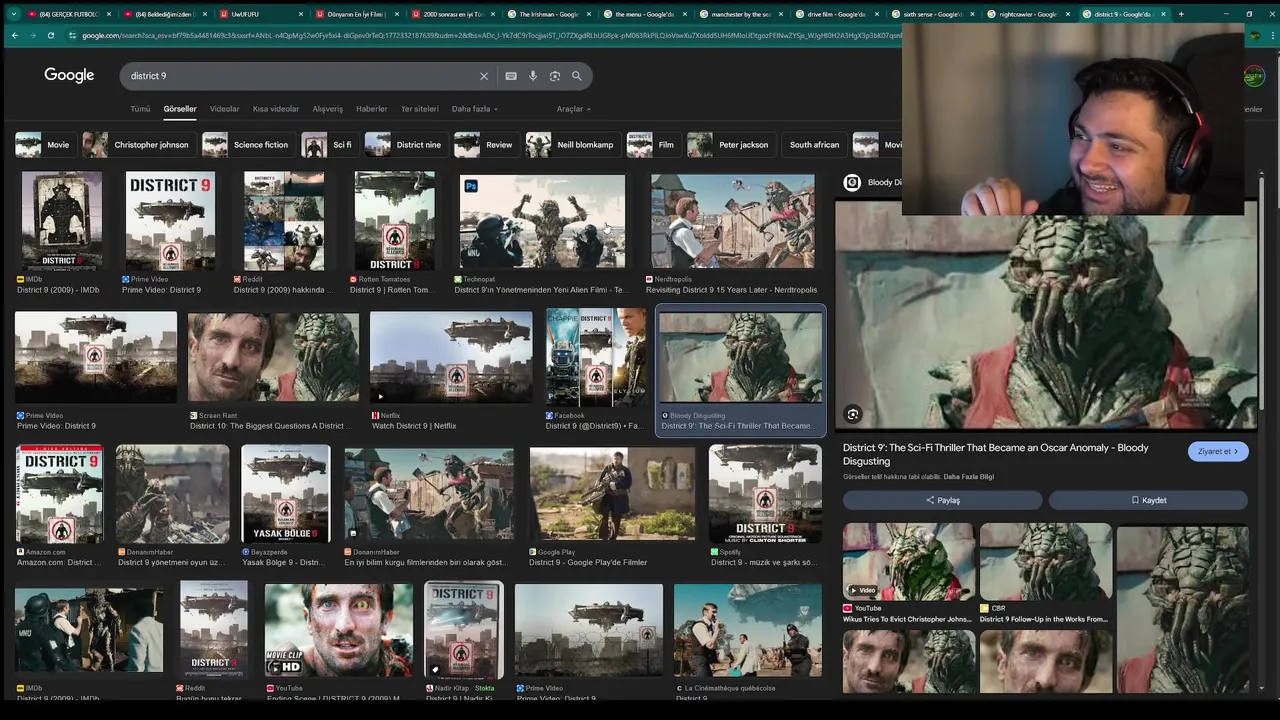
Task: Open the CBR 'District 9 Follow-Up' related image
Action: pos(1046,561)
